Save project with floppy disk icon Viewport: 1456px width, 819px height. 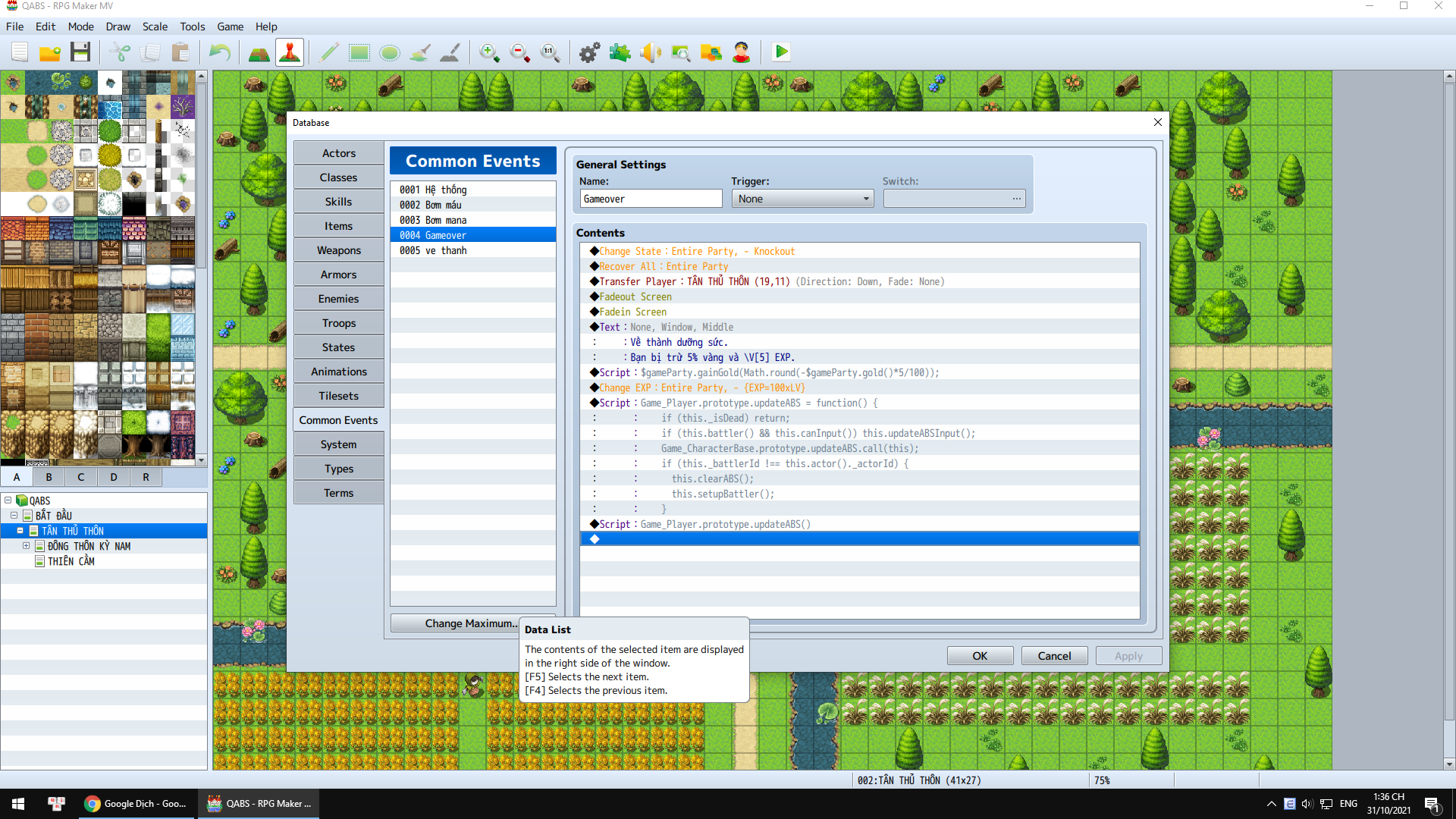[x=80, y=52]
